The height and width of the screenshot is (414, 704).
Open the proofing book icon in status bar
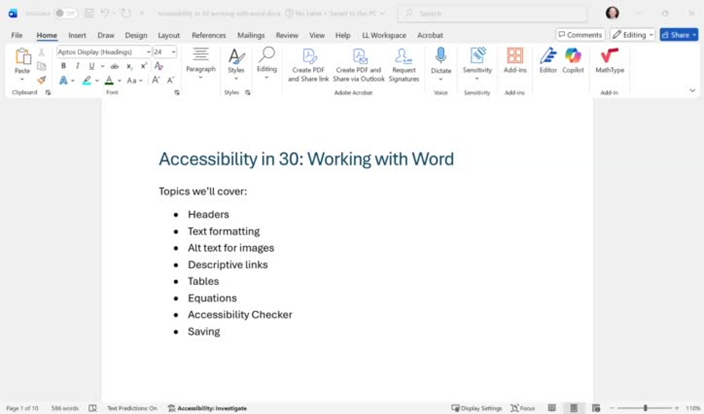[92, 408]
